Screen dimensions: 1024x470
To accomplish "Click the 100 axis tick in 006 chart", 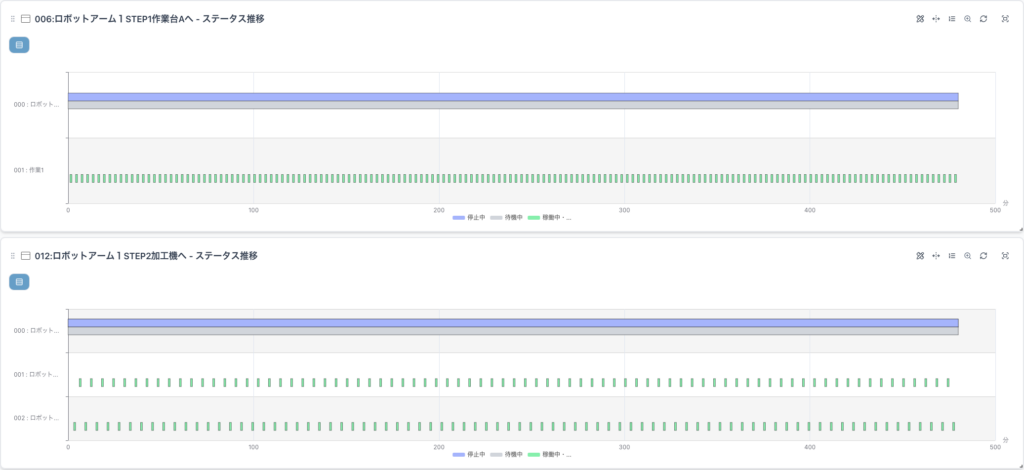I will click(253, 210).
